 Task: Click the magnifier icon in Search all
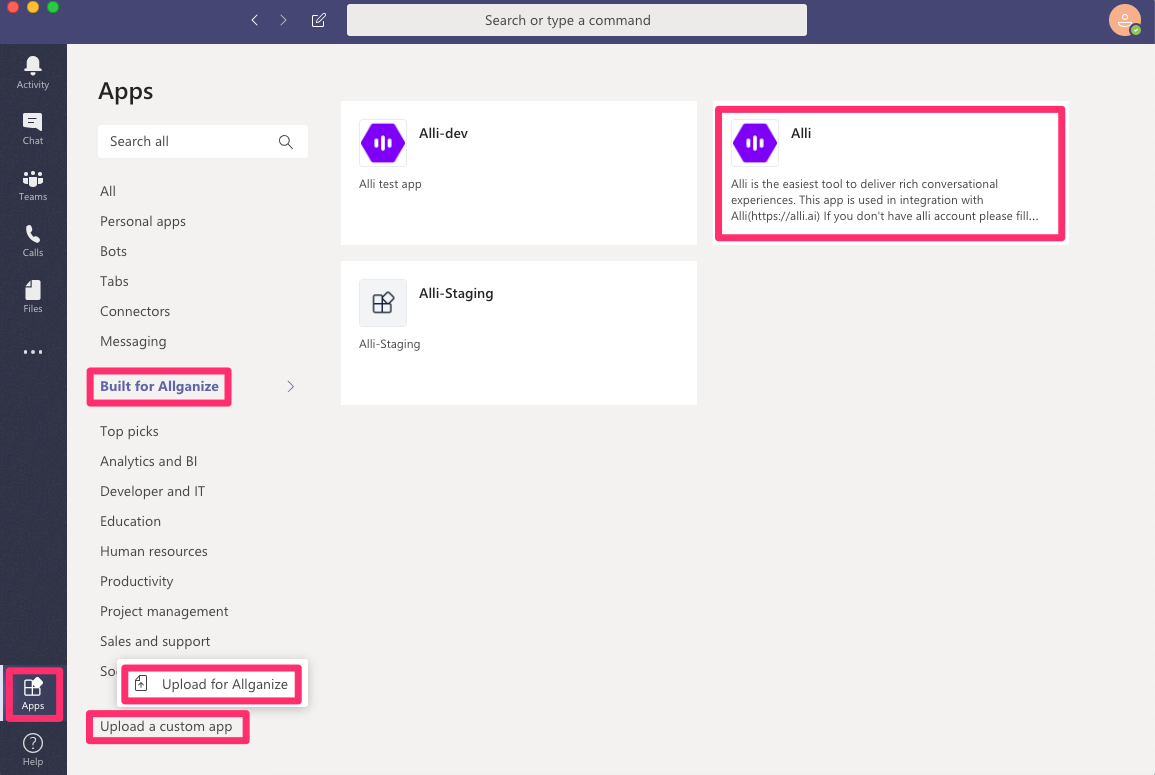pos(286,141)
